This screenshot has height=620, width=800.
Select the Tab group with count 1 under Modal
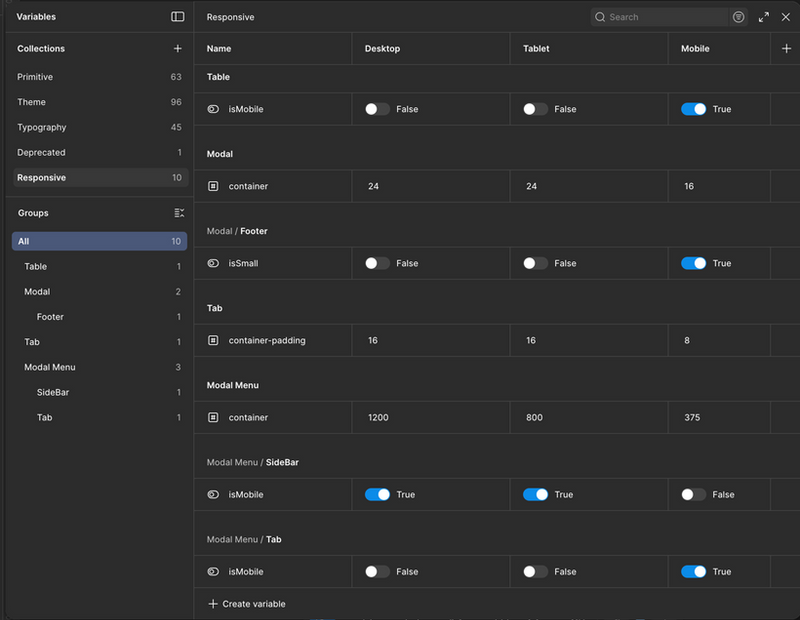[x=99, y=342]
